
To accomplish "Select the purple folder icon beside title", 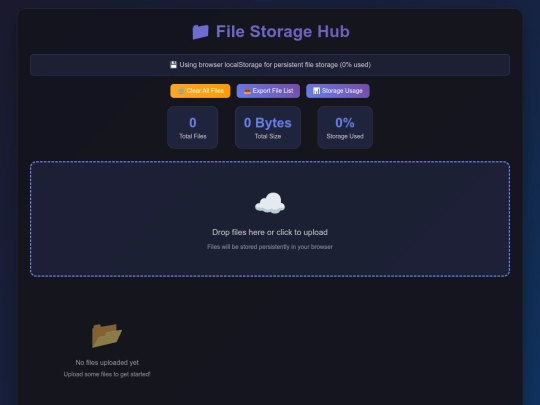I will tap(200, 32).
